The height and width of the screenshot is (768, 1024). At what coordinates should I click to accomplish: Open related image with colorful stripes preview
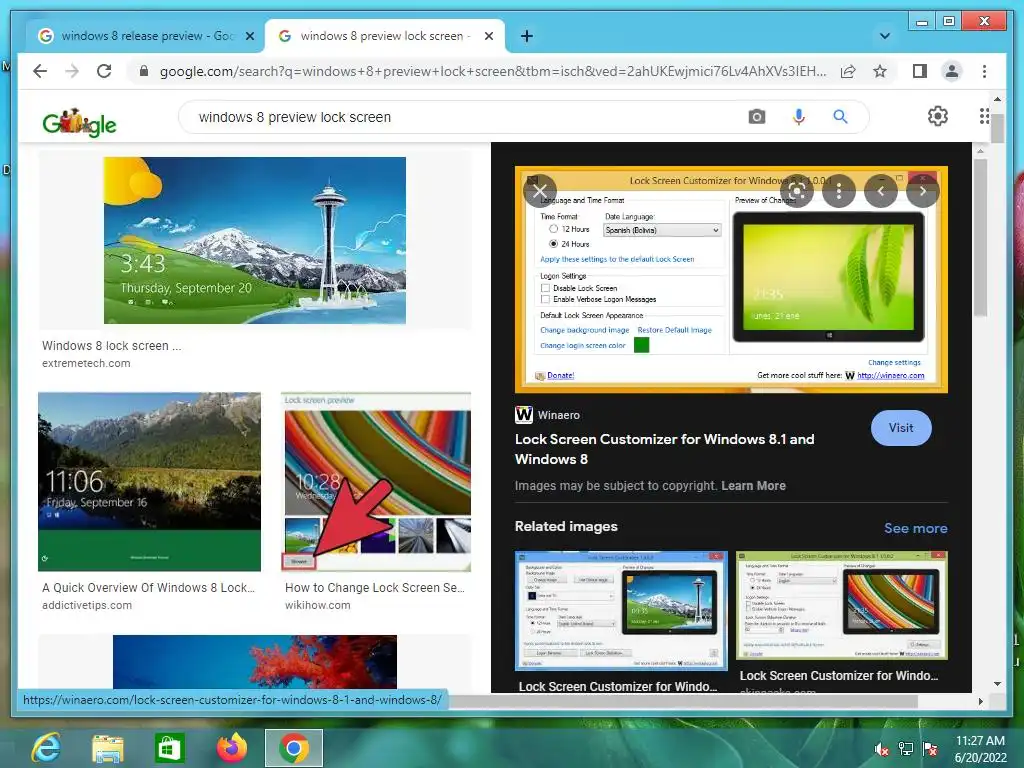tap(841, 605)
